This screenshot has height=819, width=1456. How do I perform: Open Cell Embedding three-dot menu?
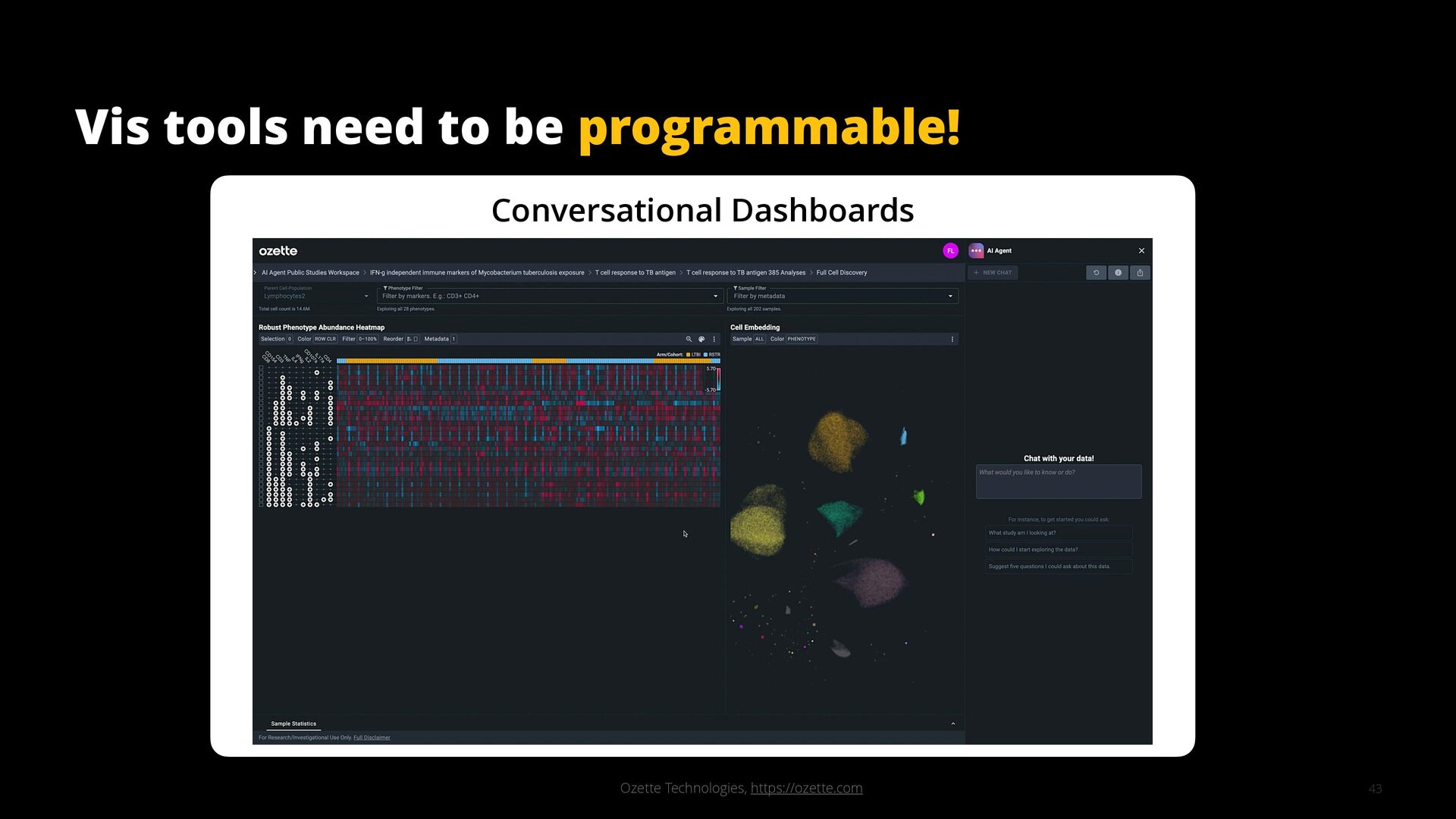952,339
